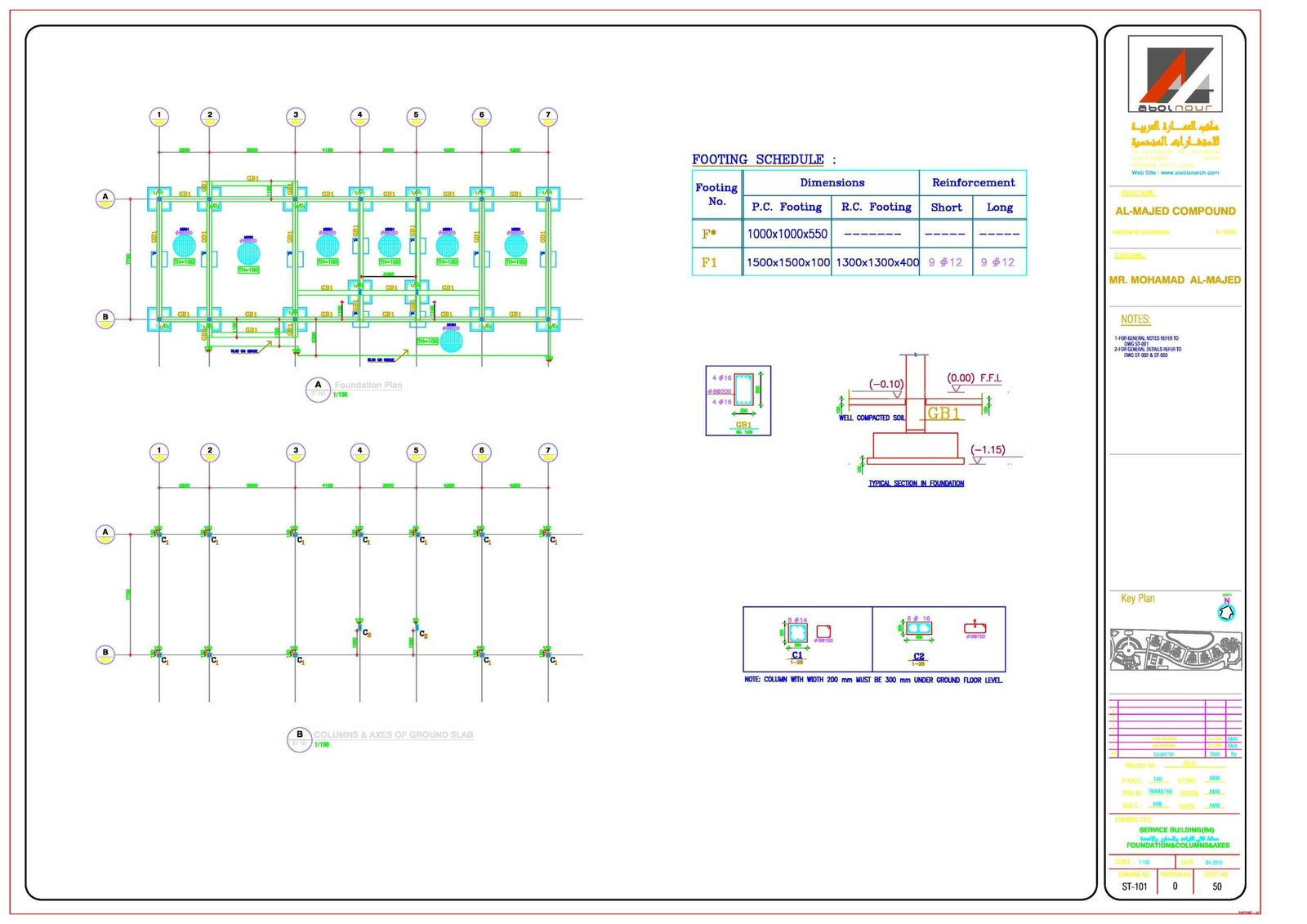Select the NOTES heading in title block
Image resolution: width=1307 pixels, height=924 pixels.
point(1135,319)
